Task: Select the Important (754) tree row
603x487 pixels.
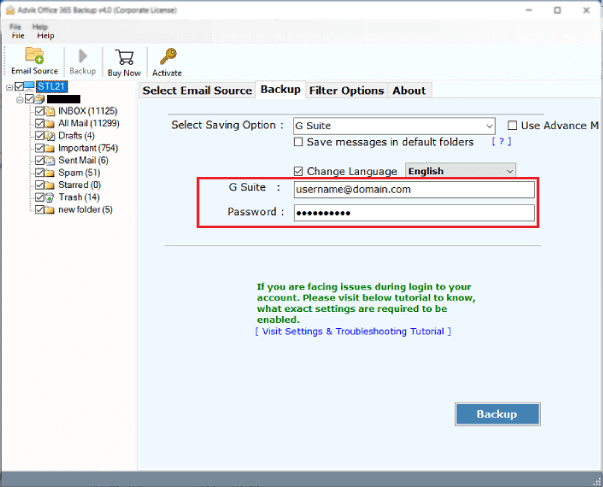Action: [88, 148]
